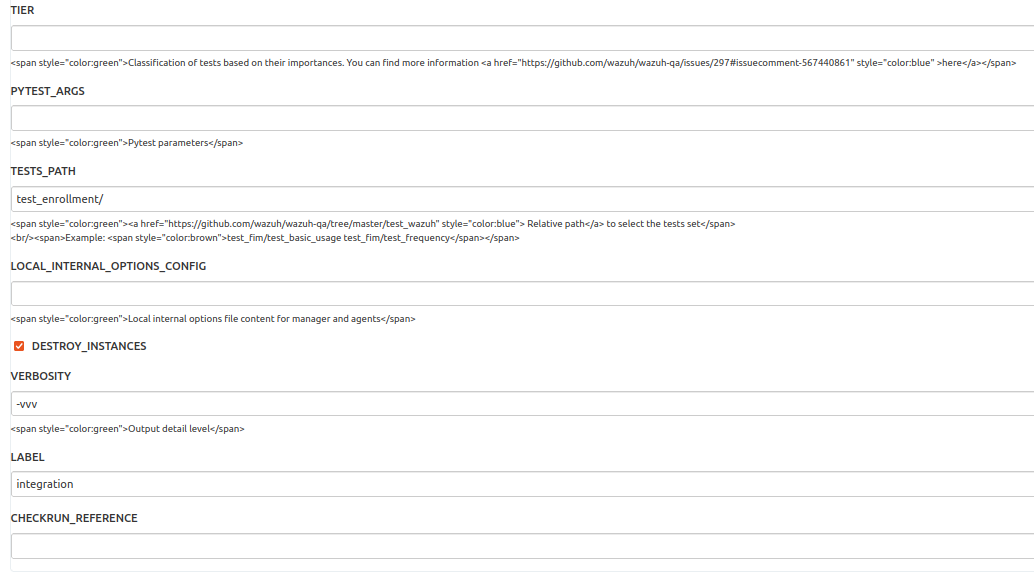Uncheck the DESTROY_INSTANCES checkbox
Viewport: 1034px width, 584px height.
point(19,345)
